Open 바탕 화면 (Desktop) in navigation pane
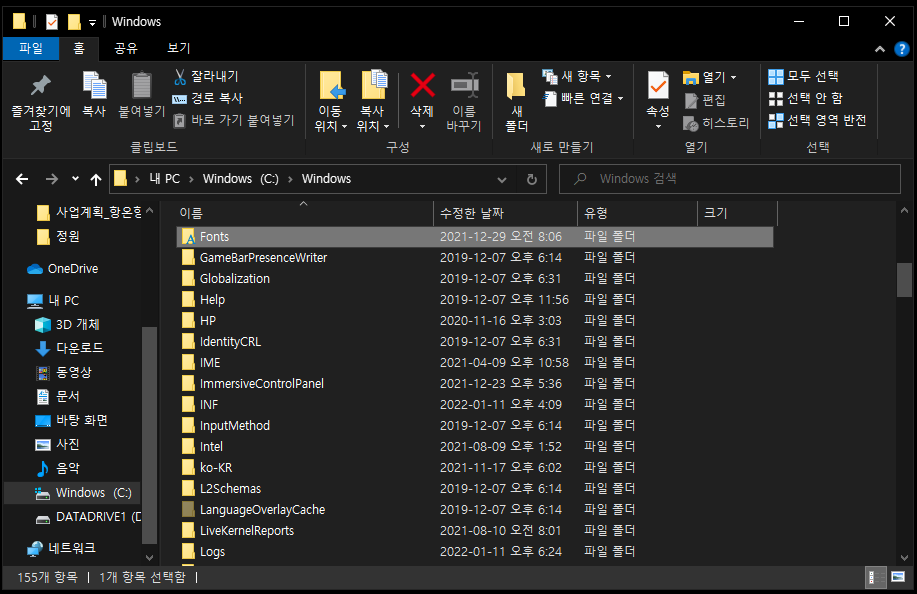Viewport: 917px width, 594px height. click(71, 420)
